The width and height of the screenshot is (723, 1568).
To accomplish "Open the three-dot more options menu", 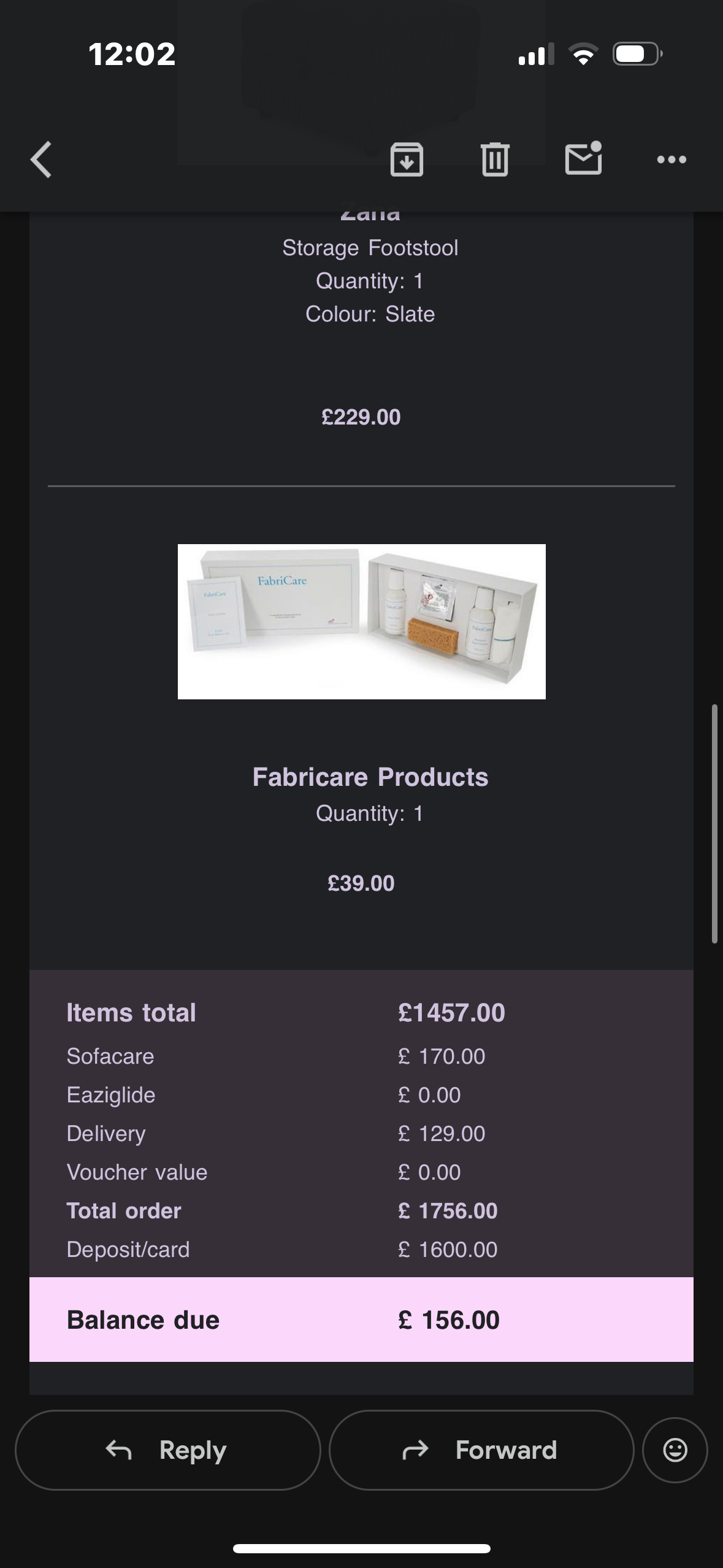I will 671,159.
